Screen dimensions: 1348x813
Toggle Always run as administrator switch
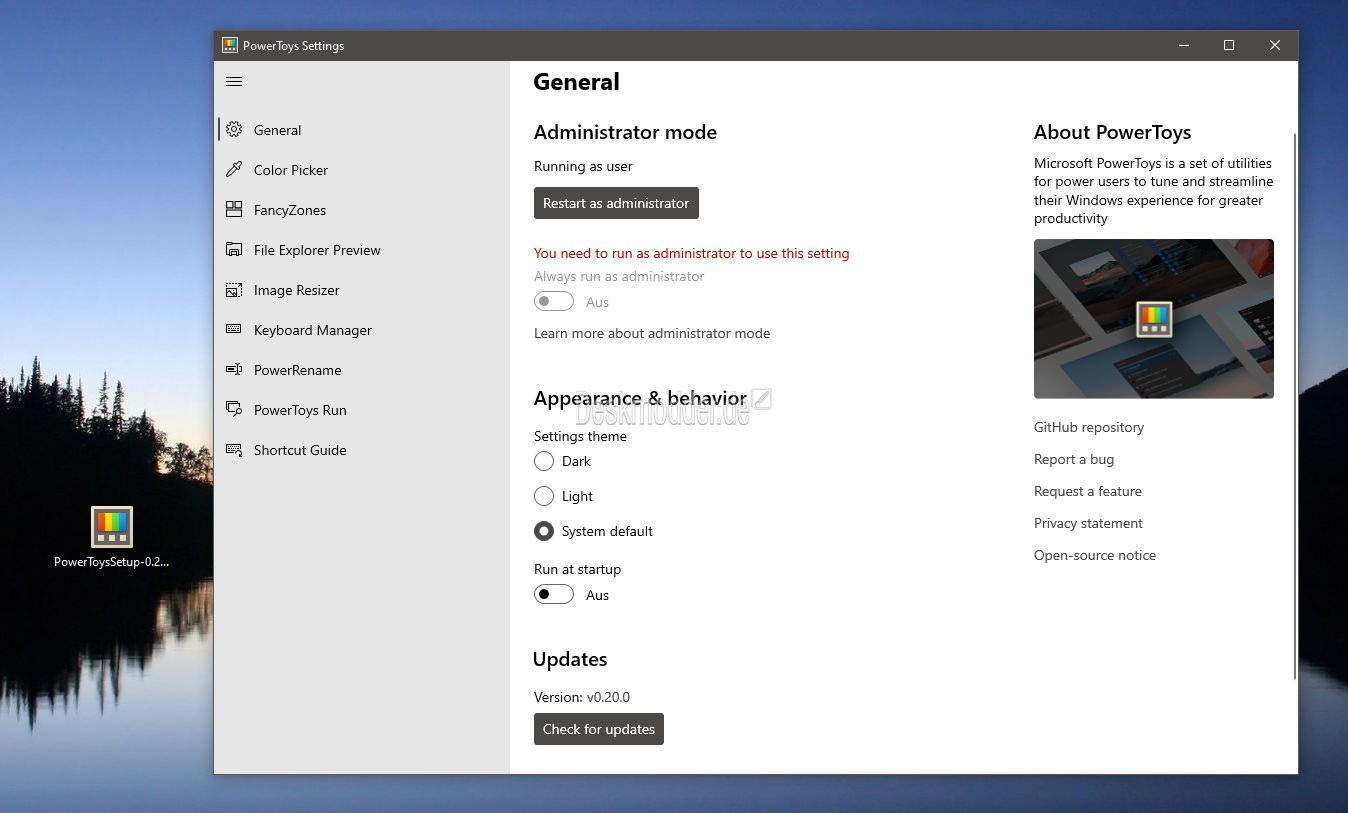tap(554, 301)
